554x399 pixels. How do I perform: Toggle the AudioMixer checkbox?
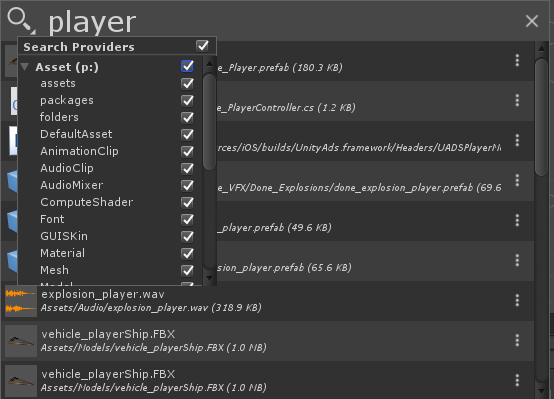click(x=187, y=186)
